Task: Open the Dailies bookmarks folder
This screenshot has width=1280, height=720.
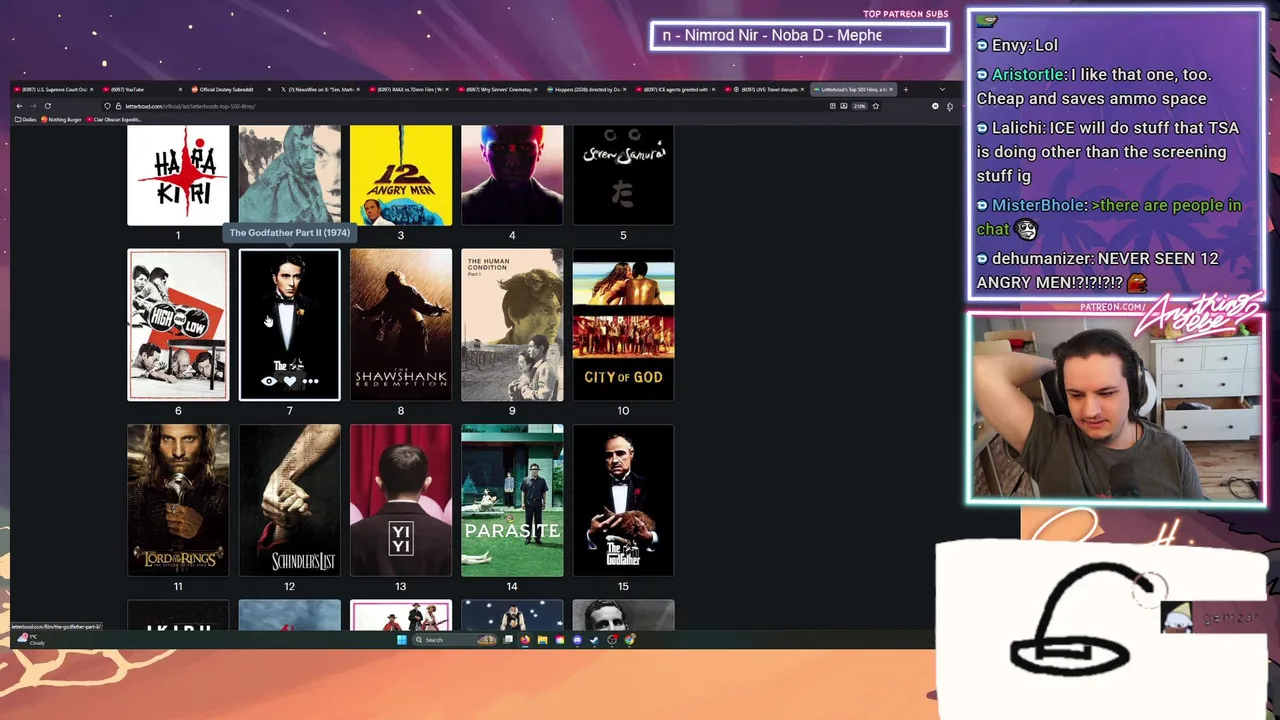Action: [x=26, y=119]
